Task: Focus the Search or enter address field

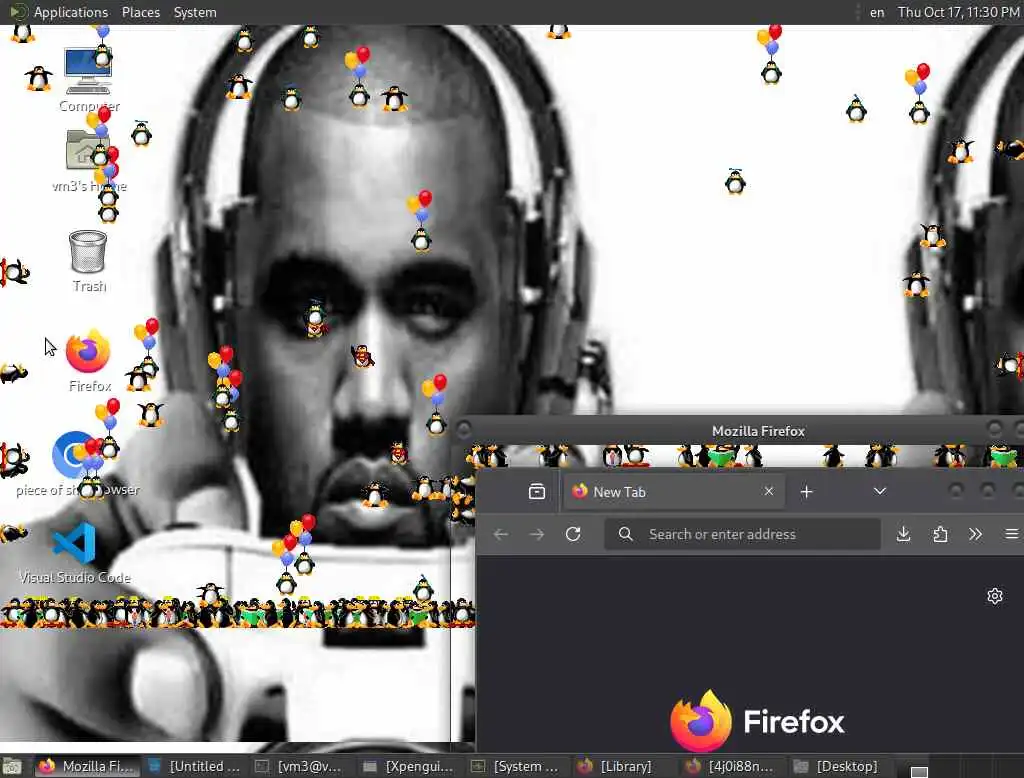Action: [x=743, y=534]
